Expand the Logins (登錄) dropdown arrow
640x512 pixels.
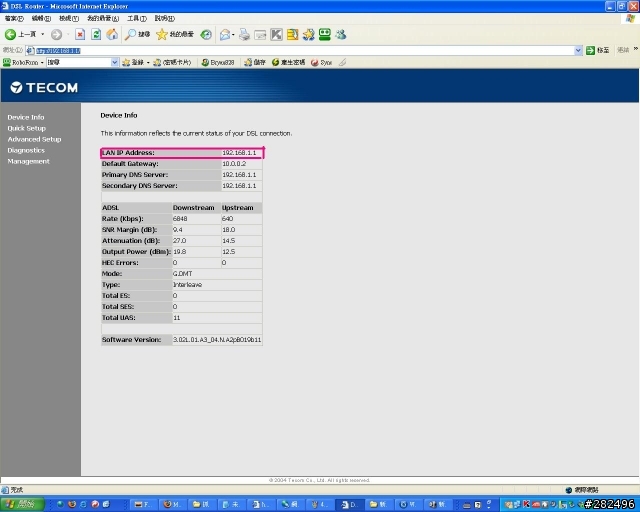[x=148, y=62]
